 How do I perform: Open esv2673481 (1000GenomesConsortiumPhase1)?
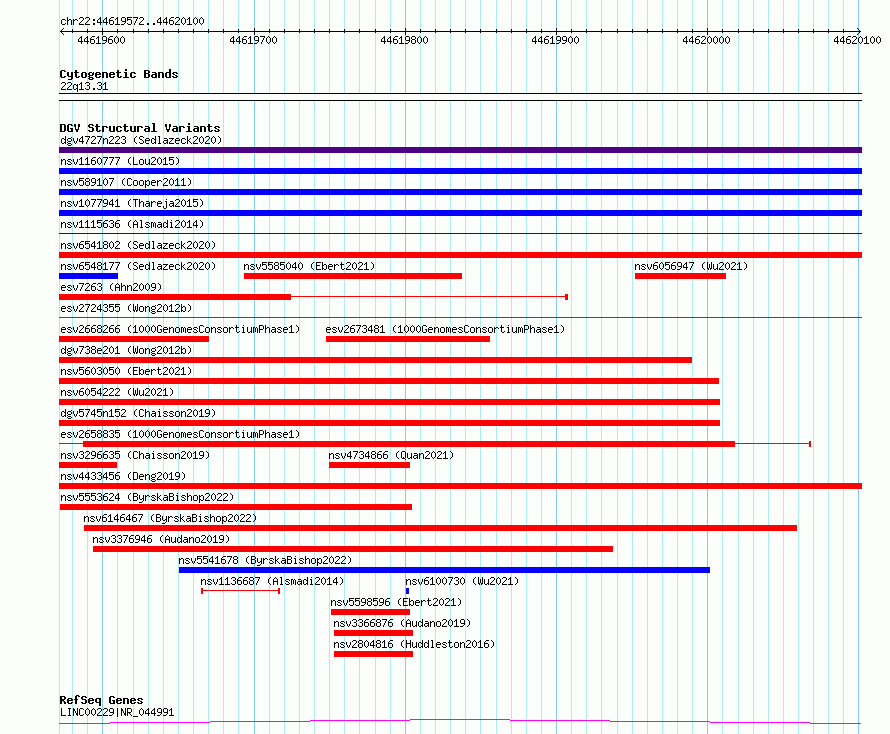tap(445, 329)
